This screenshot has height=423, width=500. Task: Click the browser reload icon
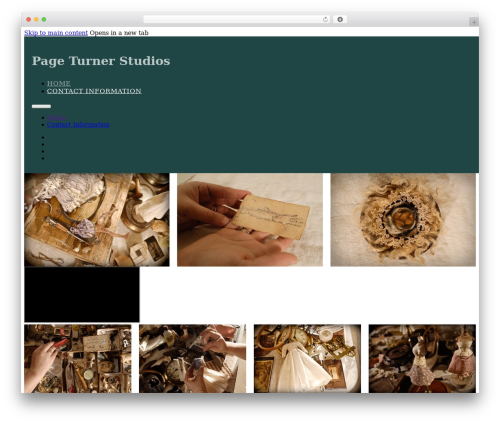325,20
